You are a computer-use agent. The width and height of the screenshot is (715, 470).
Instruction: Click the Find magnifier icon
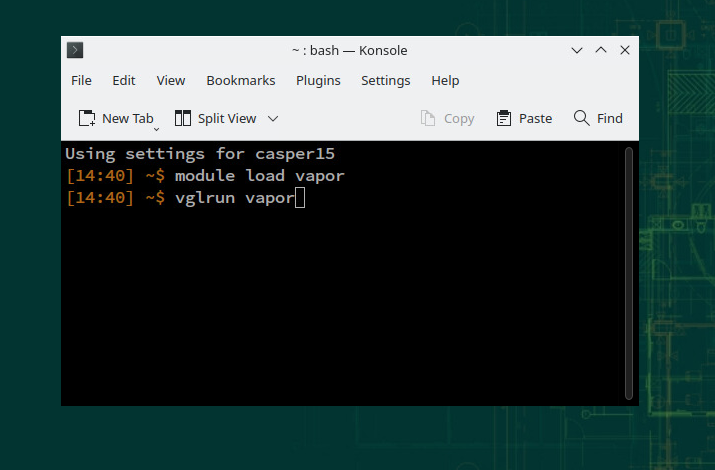click(581, 118)
